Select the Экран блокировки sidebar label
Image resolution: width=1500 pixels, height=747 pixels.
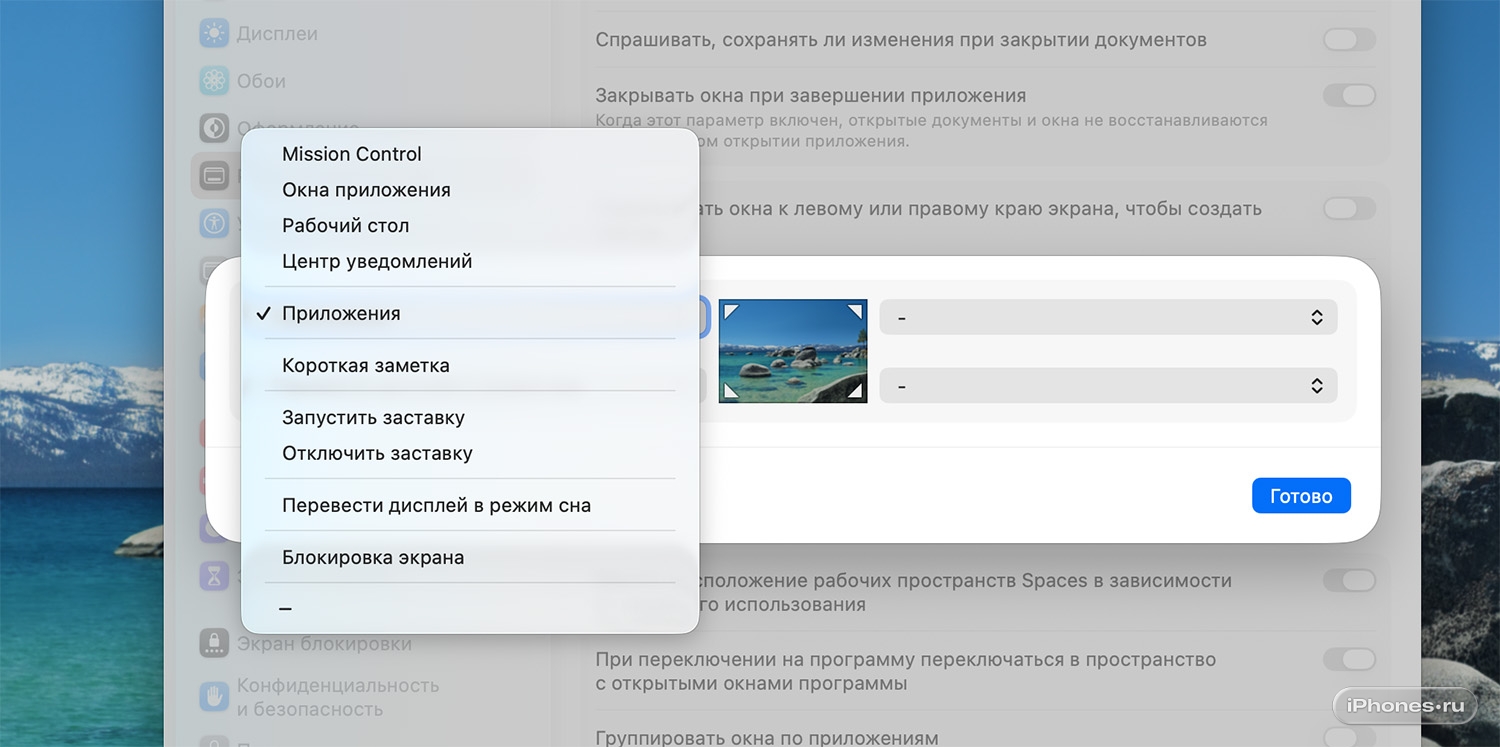[x=324, y=644]
